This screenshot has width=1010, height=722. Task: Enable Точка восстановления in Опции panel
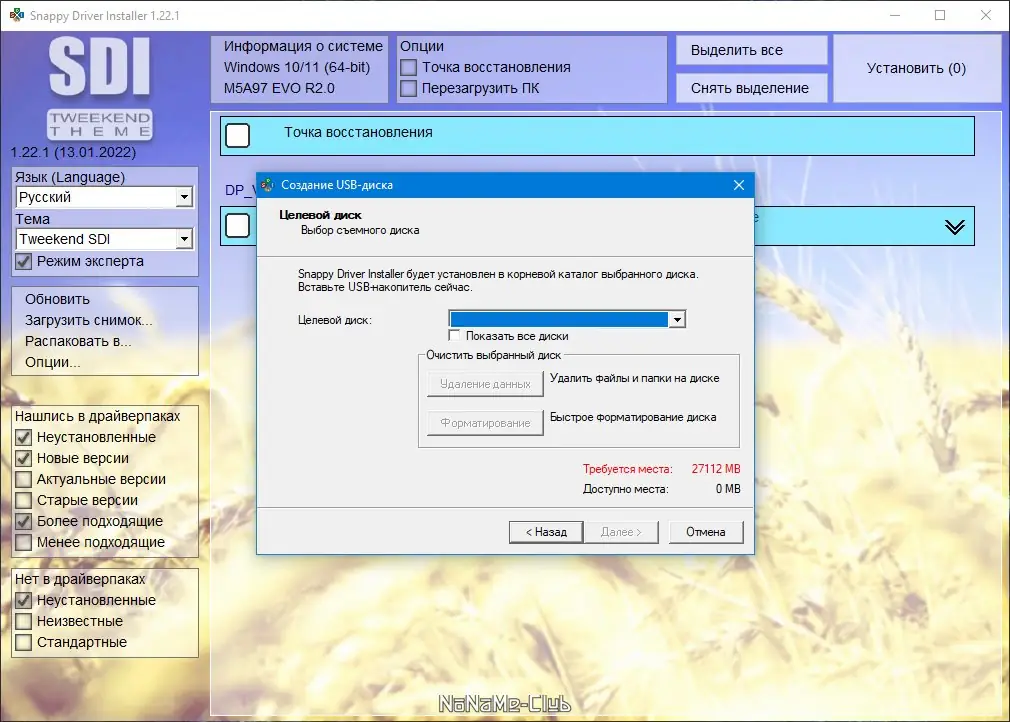pyautogui.click(x=409, y=67)
